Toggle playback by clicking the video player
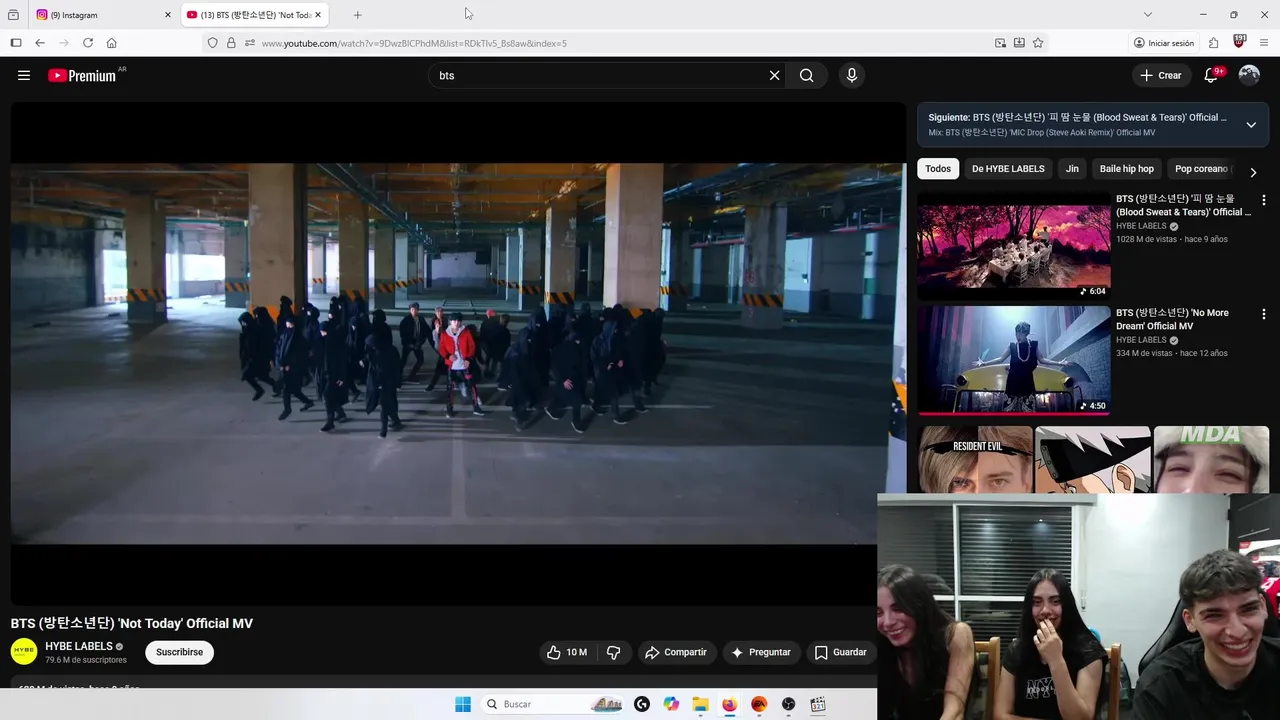The image size is (1280, 720). coord(458,354)
